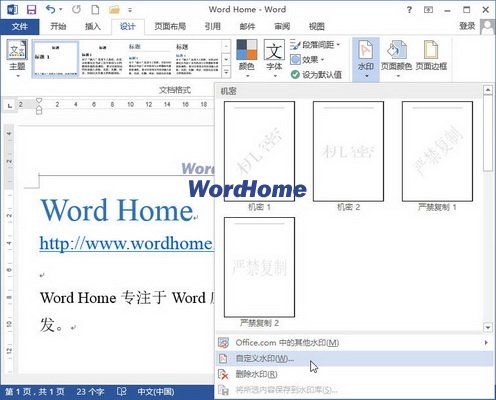Select 删除水印(R) menu item
This screenshot has width=496, height=400.
(354, 374)
